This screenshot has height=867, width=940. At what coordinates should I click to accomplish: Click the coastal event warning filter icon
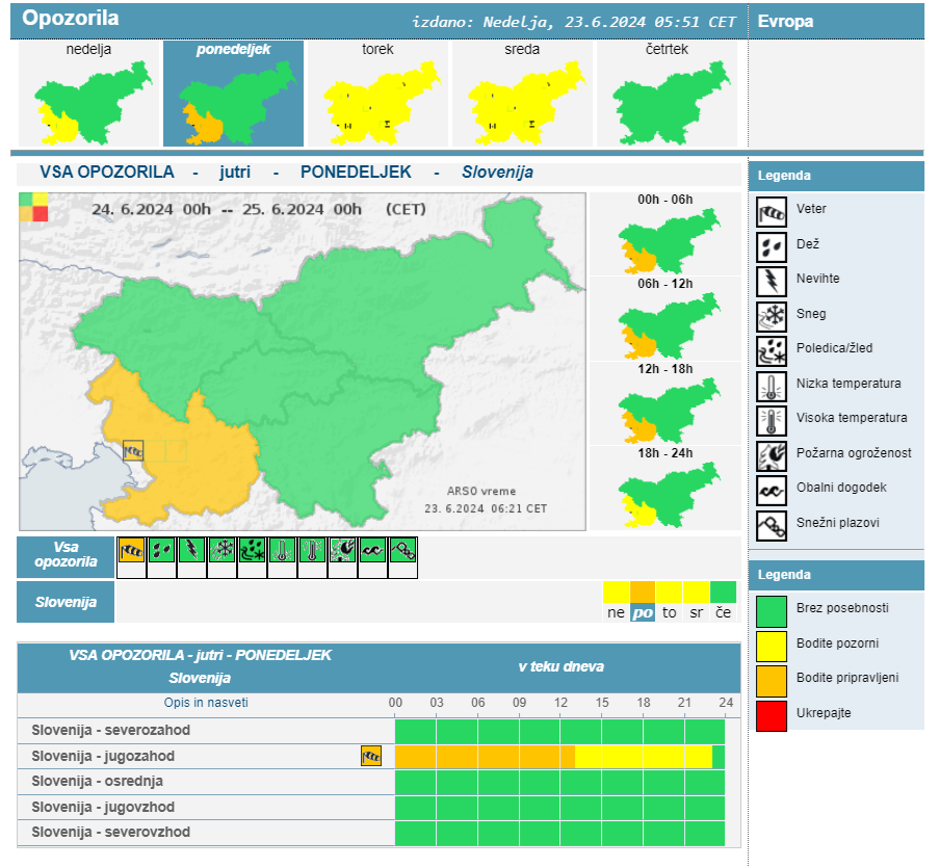[x=373, y=551]
